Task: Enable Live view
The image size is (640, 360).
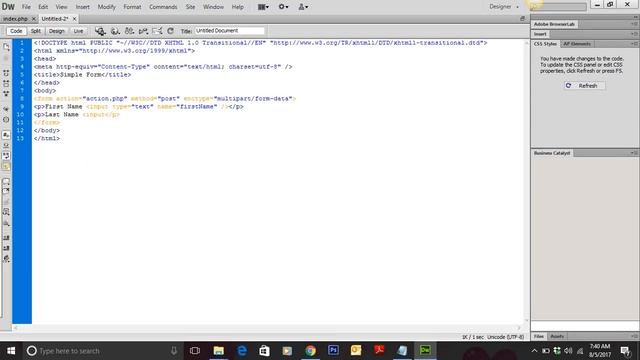Action: 78,31
